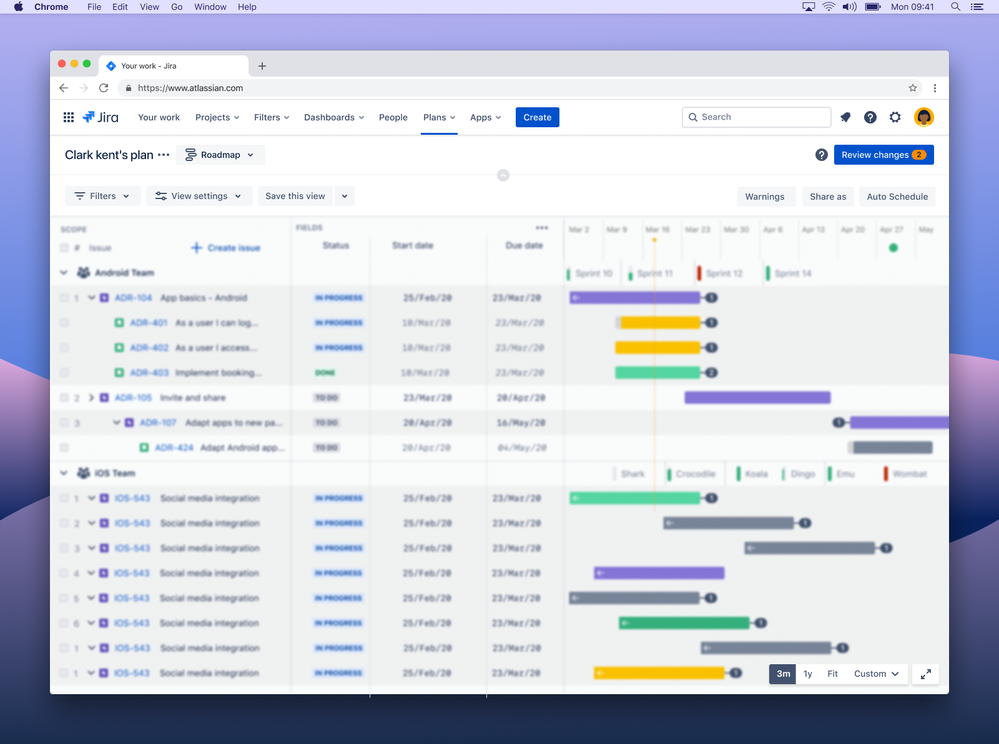The width and height of the screenshot is (999, 744).
Task: Check the box for ADR-401
Action: coord(64,323)
